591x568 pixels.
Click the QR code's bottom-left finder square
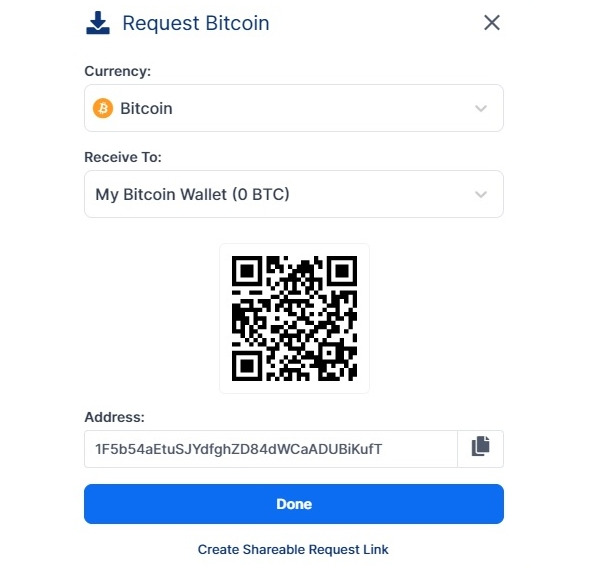(247, 366)
